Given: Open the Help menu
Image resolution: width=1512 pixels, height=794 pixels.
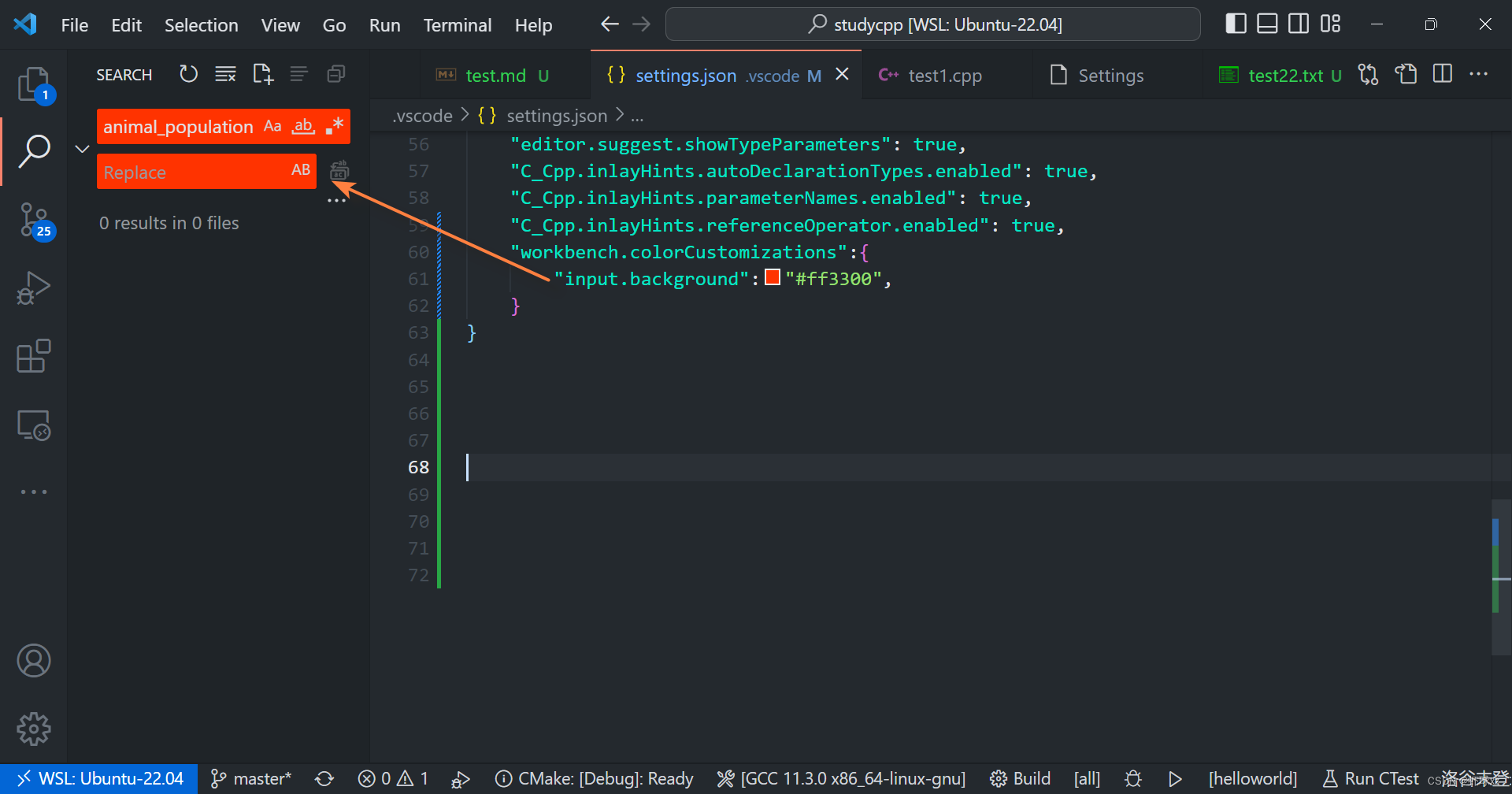Looking at the screenshot, I should [x=533, y=25].
